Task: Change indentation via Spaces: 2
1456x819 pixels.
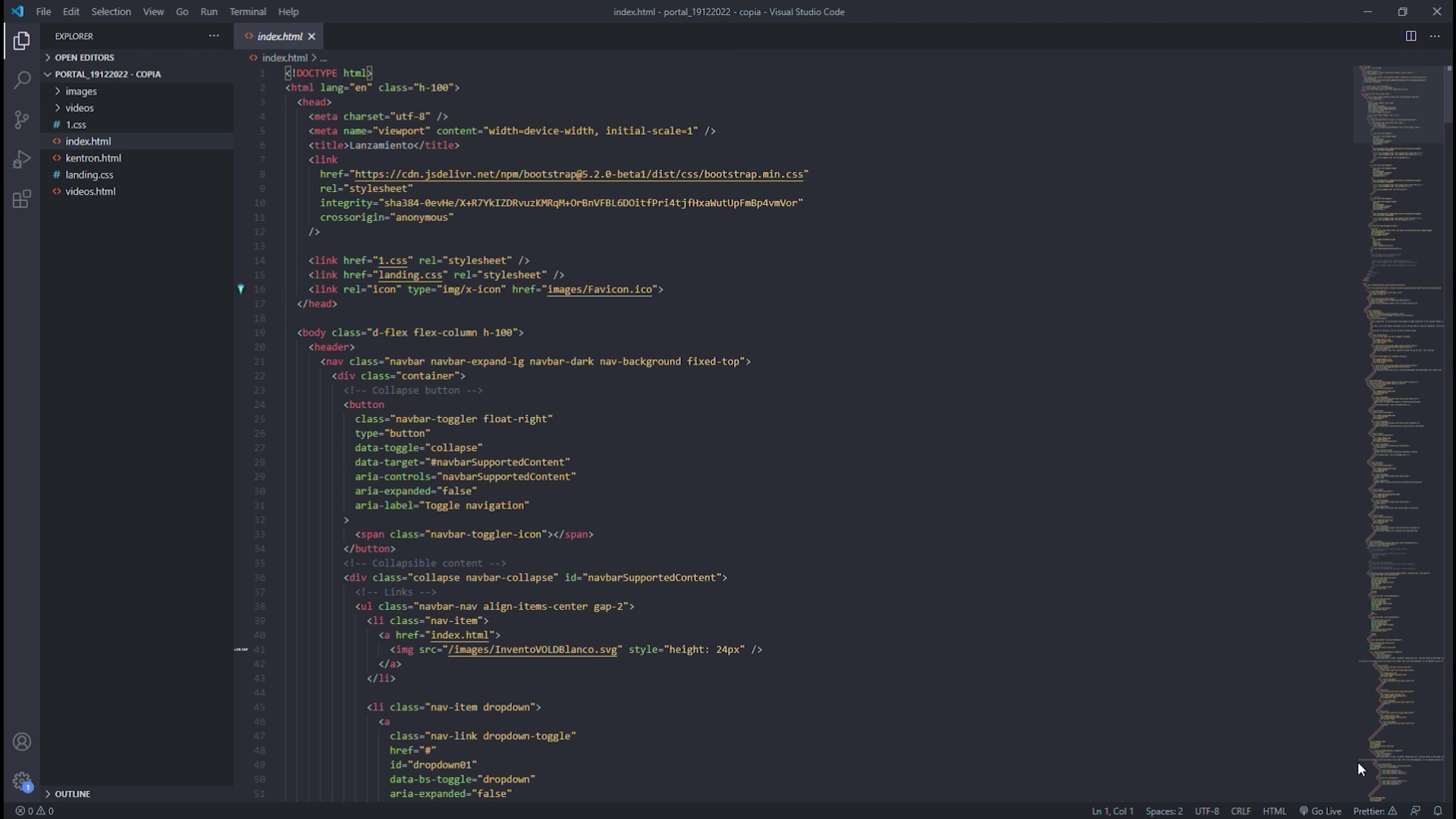Action: click(1164, 811)
